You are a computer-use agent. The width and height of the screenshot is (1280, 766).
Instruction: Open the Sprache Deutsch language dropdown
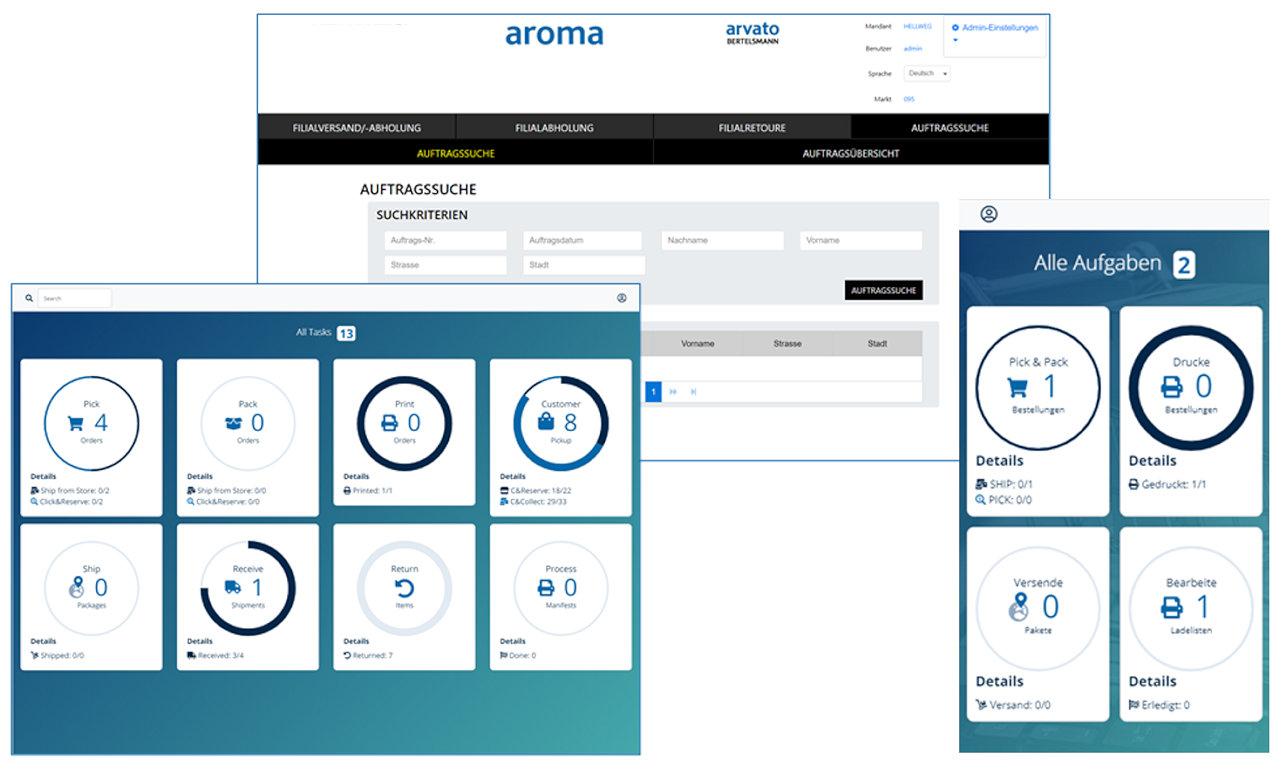(x=927, y=73)
